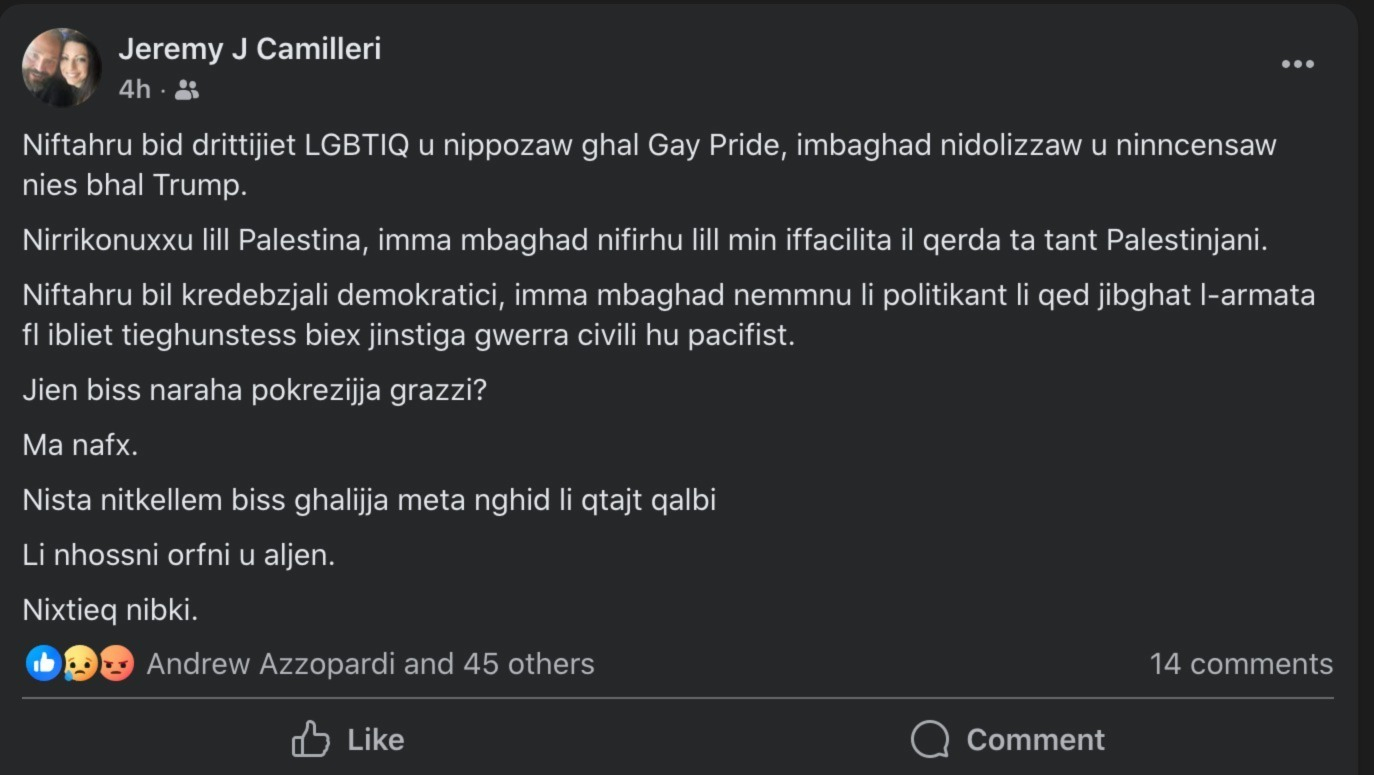
Task: Click the paragraph starting "Nirrikonuxxu lill Palestina"
Action: pyautogui.click(x=644, y=241)
